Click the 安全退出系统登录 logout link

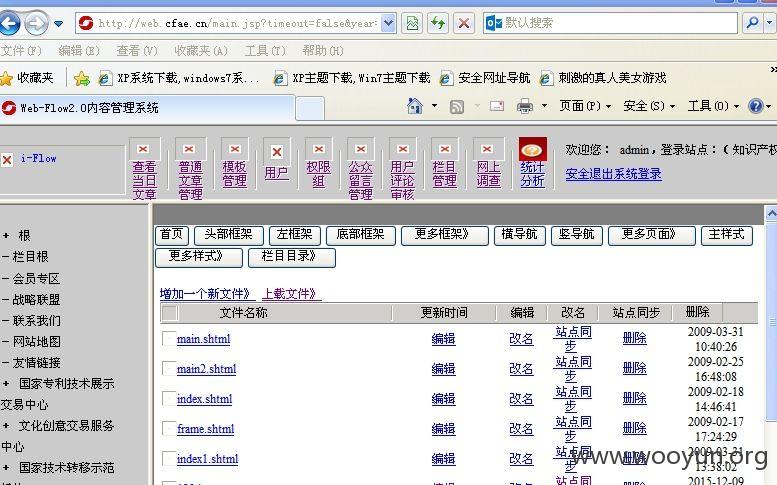click(613, 174)
